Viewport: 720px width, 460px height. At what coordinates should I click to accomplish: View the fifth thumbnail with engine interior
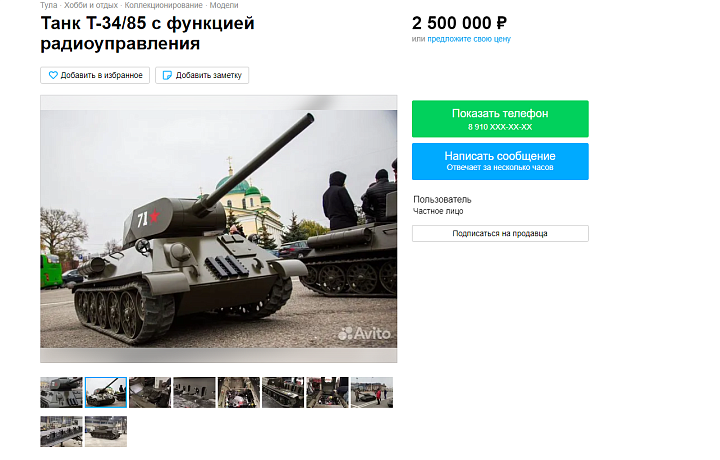coord(239,393)
